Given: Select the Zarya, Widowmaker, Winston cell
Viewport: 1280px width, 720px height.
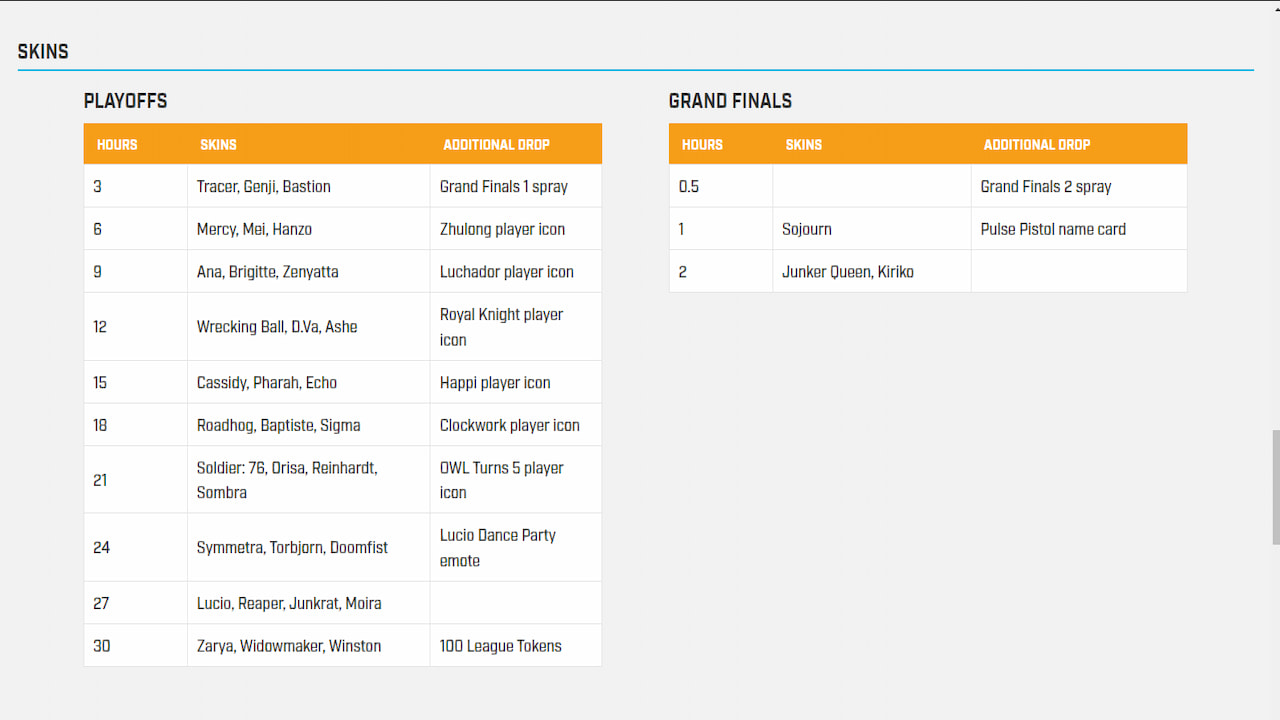Looking at the screenshot, I should (x=289, y=646).
